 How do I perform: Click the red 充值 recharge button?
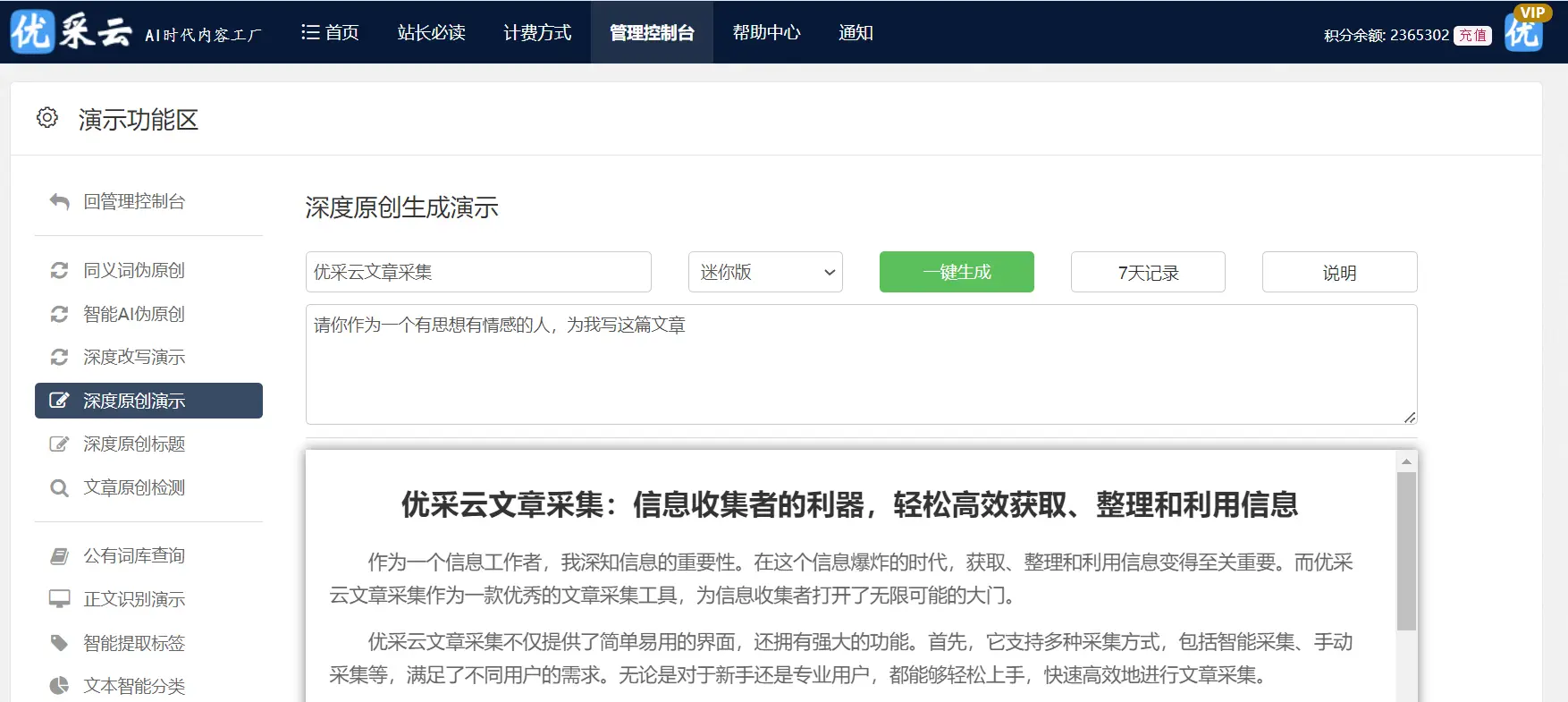tap(1472, 36)
